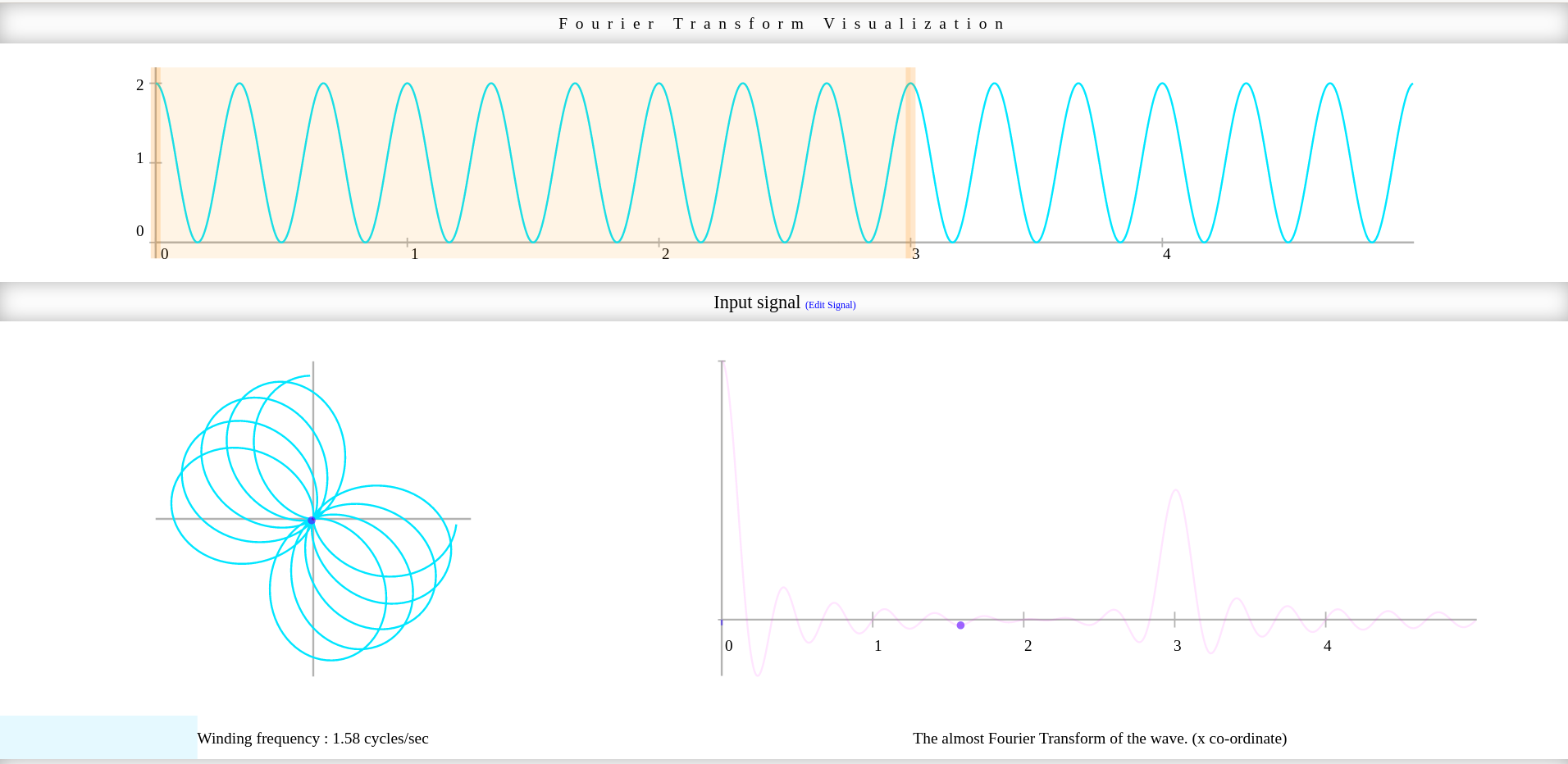The image size is (1568, 764).
Task: Click the right orange window handle near time 3
Action: click(x=910, y=162)
